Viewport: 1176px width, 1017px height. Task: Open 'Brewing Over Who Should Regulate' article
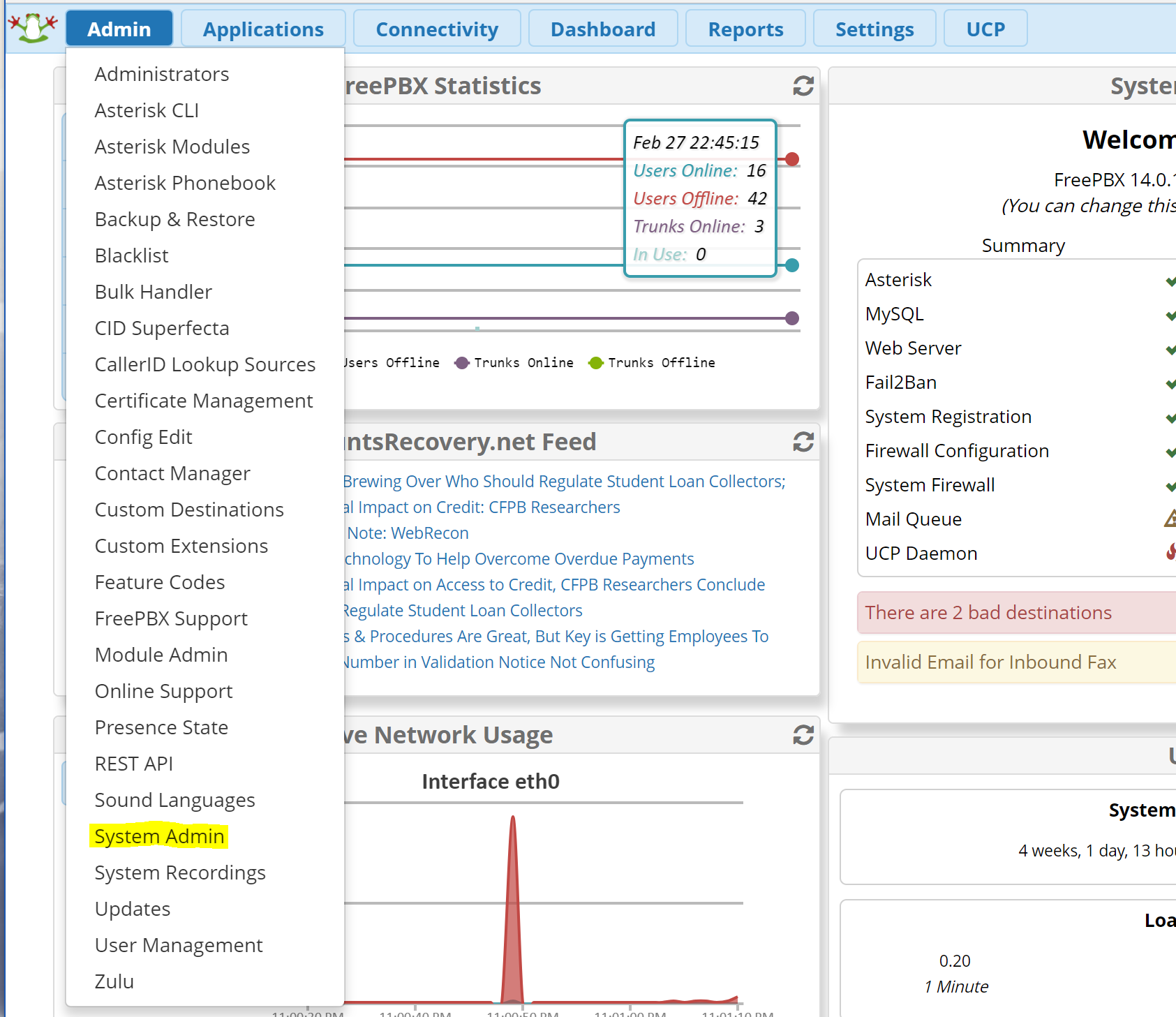(x=565, y=482)
